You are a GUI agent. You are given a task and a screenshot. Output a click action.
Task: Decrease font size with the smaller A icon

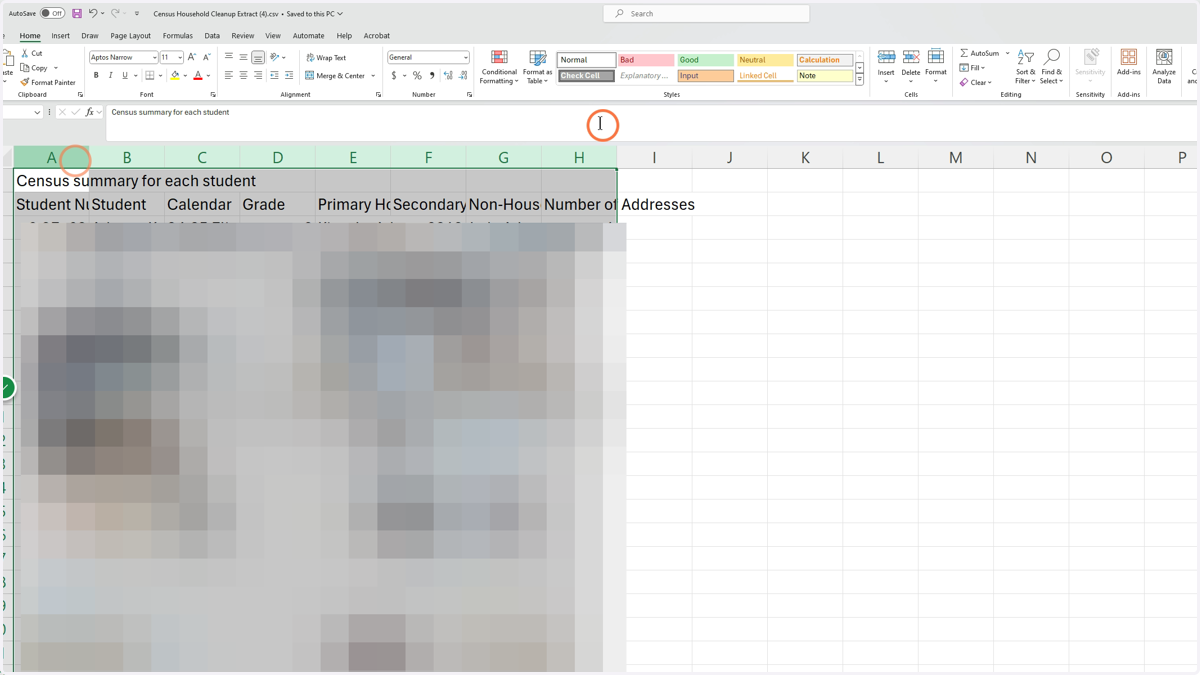(x=206, y=57)
